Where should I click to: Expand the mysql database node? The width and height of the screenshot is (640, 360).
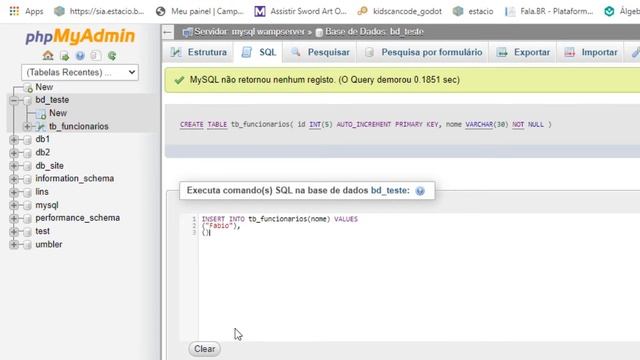coord(14,205)
